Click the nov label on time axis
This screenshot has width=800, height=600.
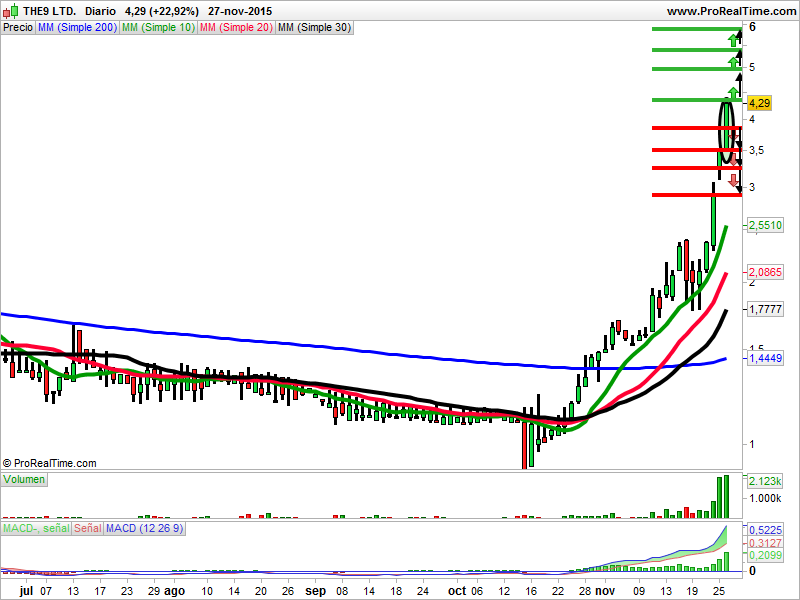pyautogui.click(x=605, y=591)
